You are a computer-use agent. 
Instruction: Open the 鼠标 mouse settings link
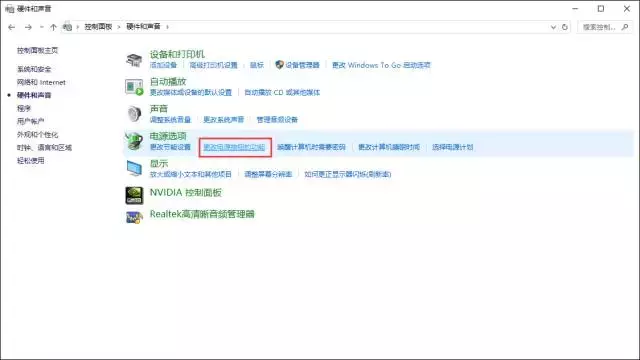pyautogui.click(x=257, y=65)
